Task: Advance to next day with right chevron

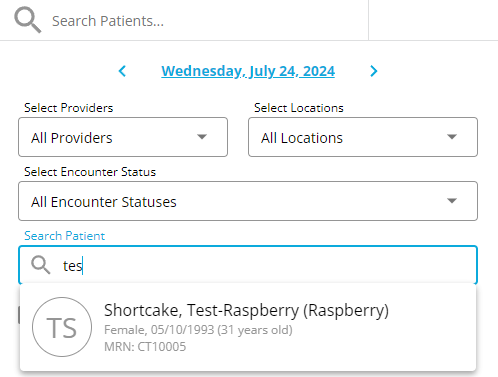Action: [374, 71]
